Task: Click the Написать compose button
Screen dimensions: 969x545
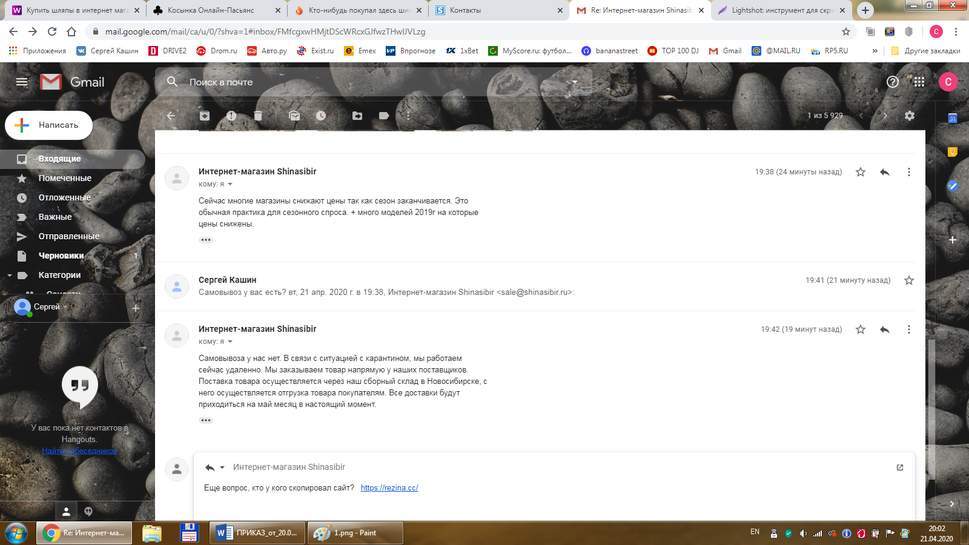Action: [49, 125]
